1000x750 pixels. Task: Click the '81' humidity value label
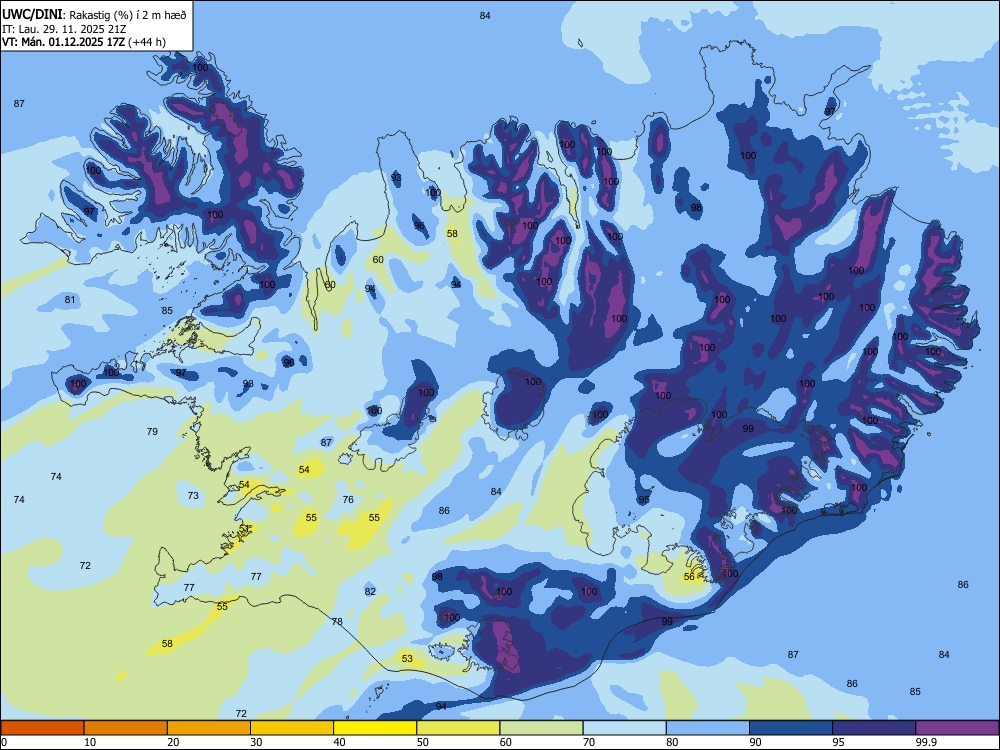tap(70, 300)
